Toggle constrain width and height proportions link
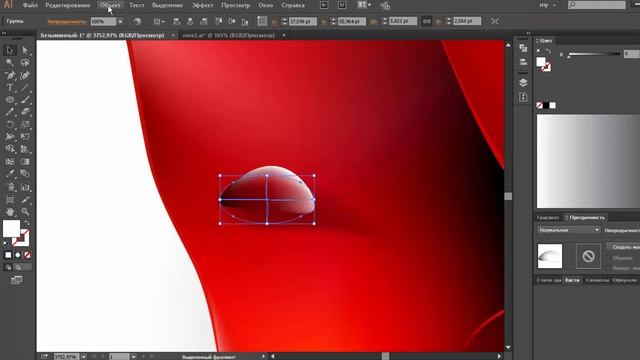The image size is (640, 360). (427, 21)
